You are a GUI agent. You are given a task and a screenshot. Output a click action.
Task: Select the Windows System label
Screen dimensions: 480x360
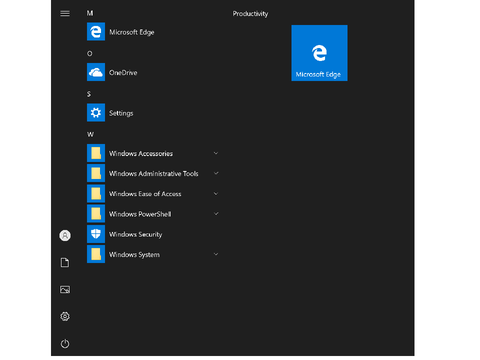pyautogui.click(x=134, y=255)
